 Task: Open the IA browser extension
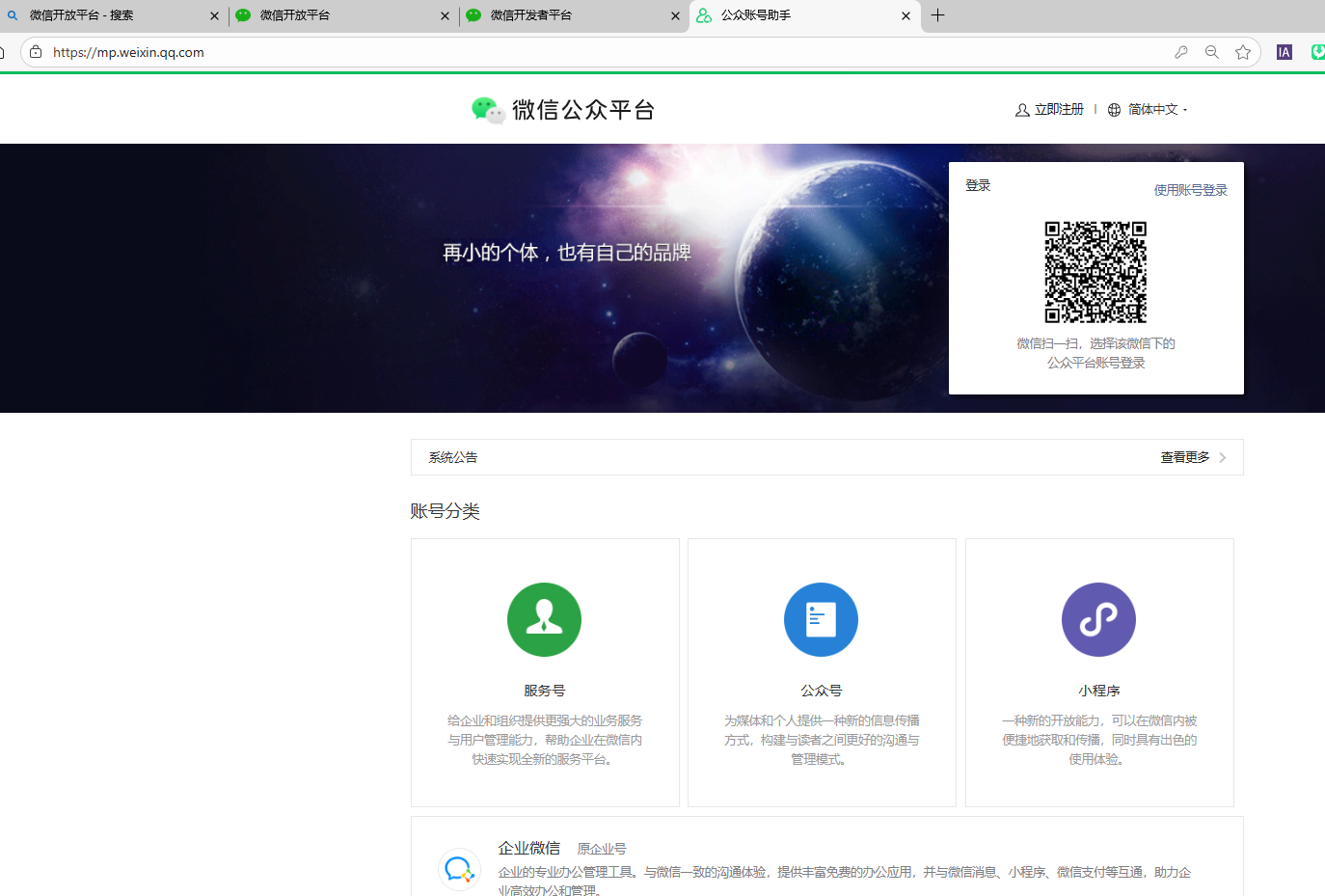point(1284,52)
